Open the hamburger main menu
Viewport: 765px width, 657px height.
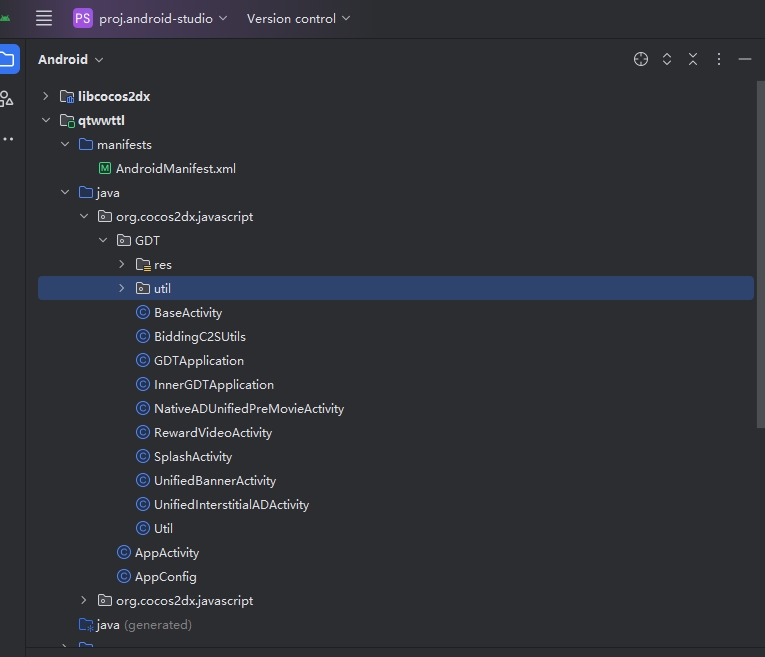point(44,18)
